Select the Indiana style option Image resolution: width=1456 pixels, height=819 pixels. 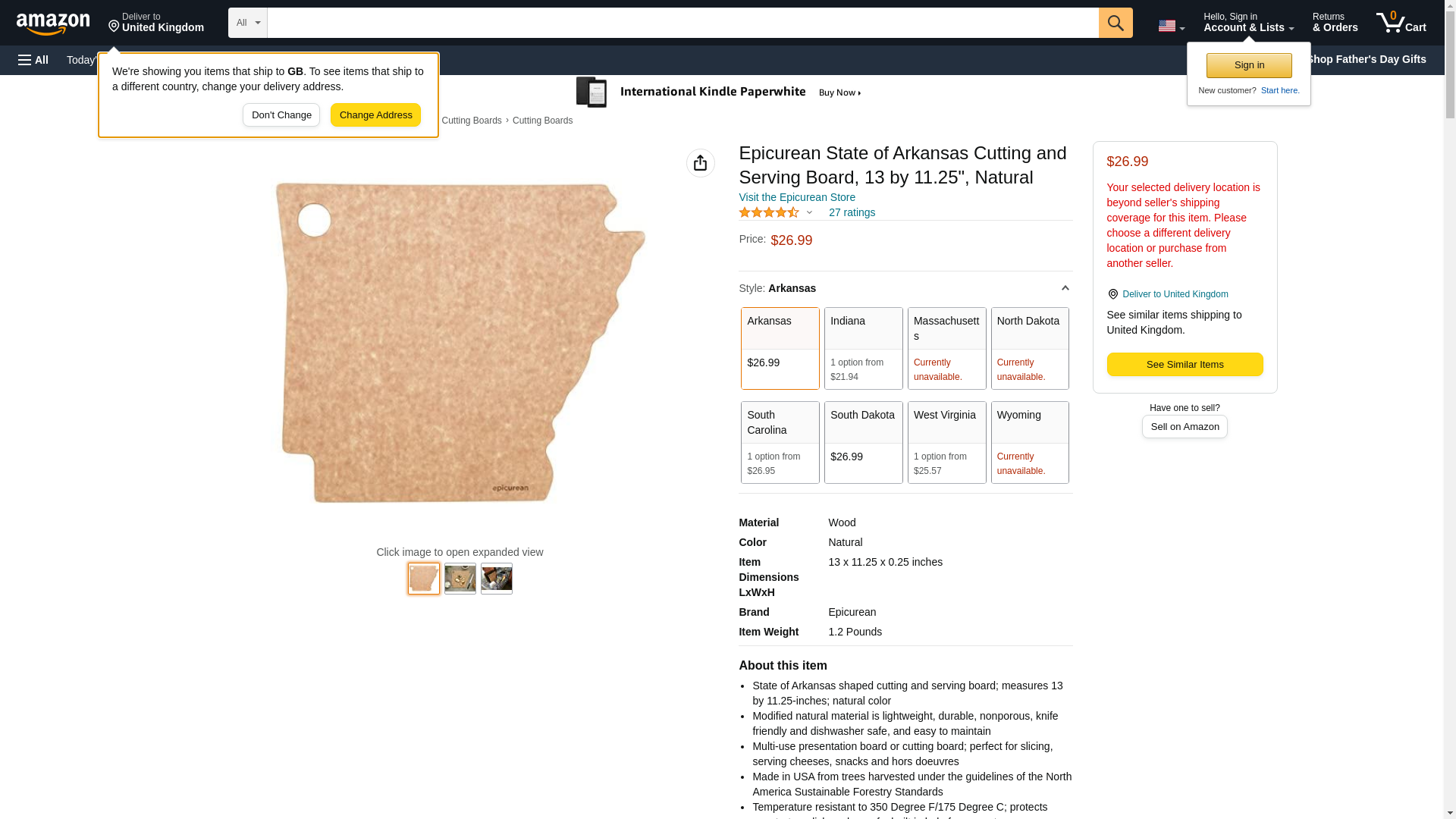(x=863, y=348)
